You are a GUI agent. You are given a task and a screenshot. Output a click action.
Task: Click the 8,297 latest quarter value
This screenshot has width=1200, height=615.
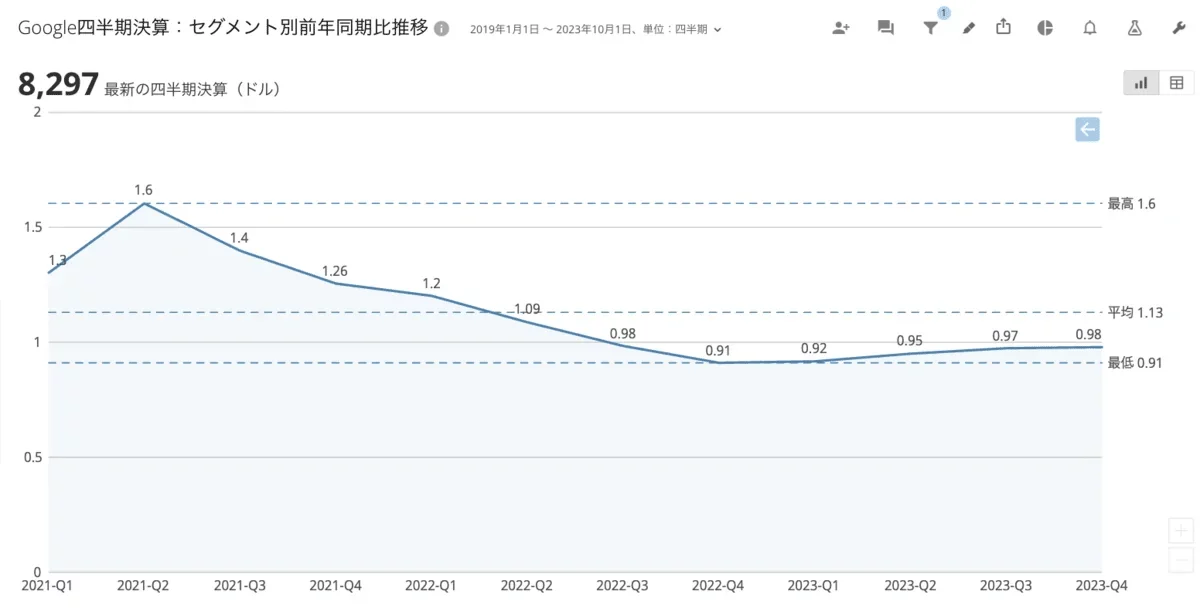click(x=58, y=86)
